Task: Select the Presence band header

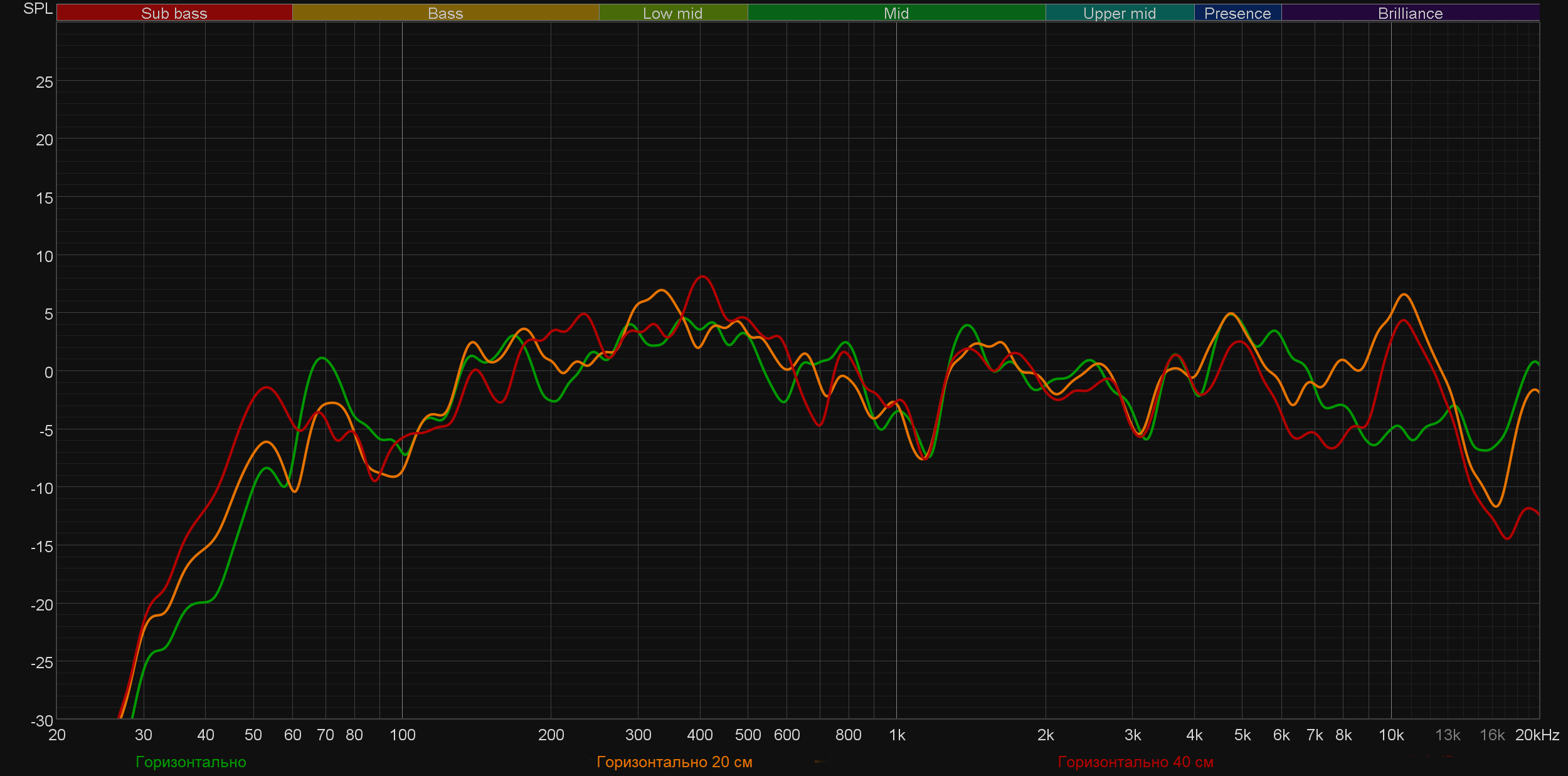Action: pos(1237,13)
